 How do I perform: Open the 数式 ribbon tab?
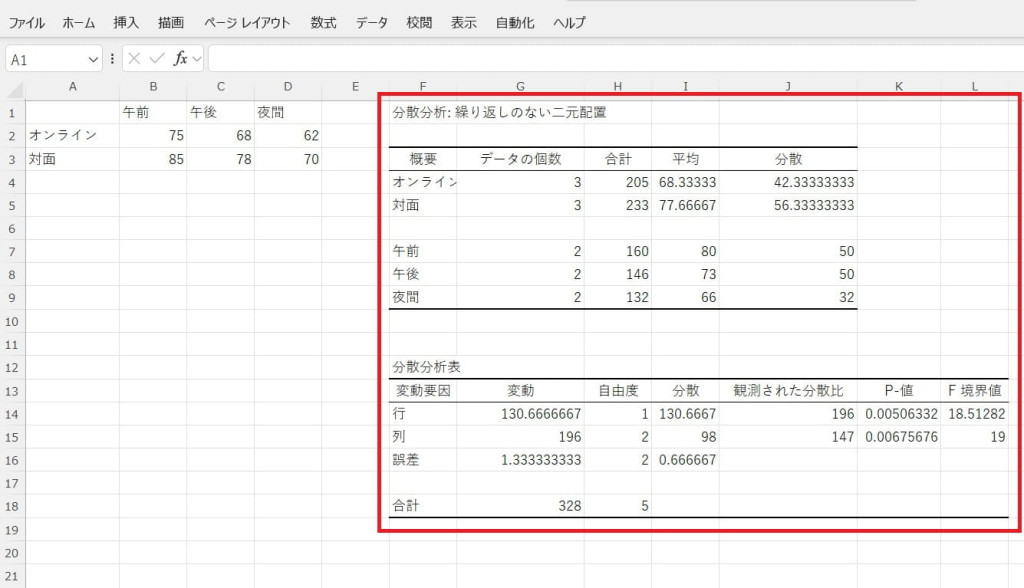pyautogui.click(x=323, y=22)
